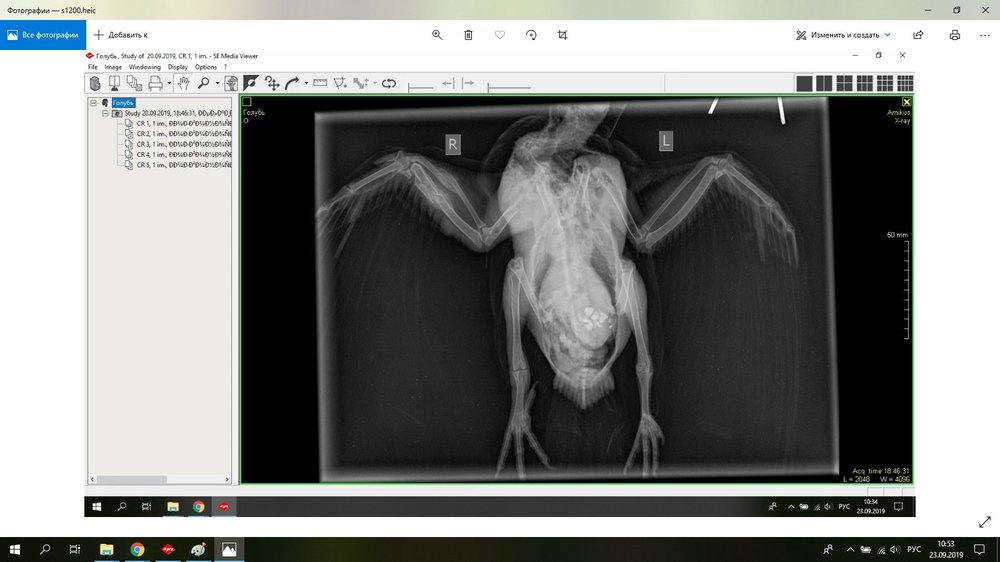Viewport: 1000px width, 562px height.
Task: Select the pan hand tool in viewer
Action: point(183,84)
